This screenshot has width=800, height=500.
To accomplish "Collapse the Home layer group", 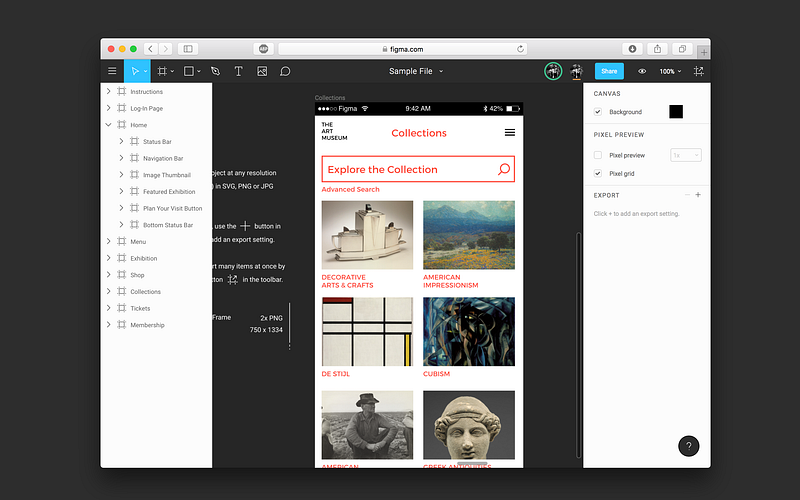I will click(108, 125).
